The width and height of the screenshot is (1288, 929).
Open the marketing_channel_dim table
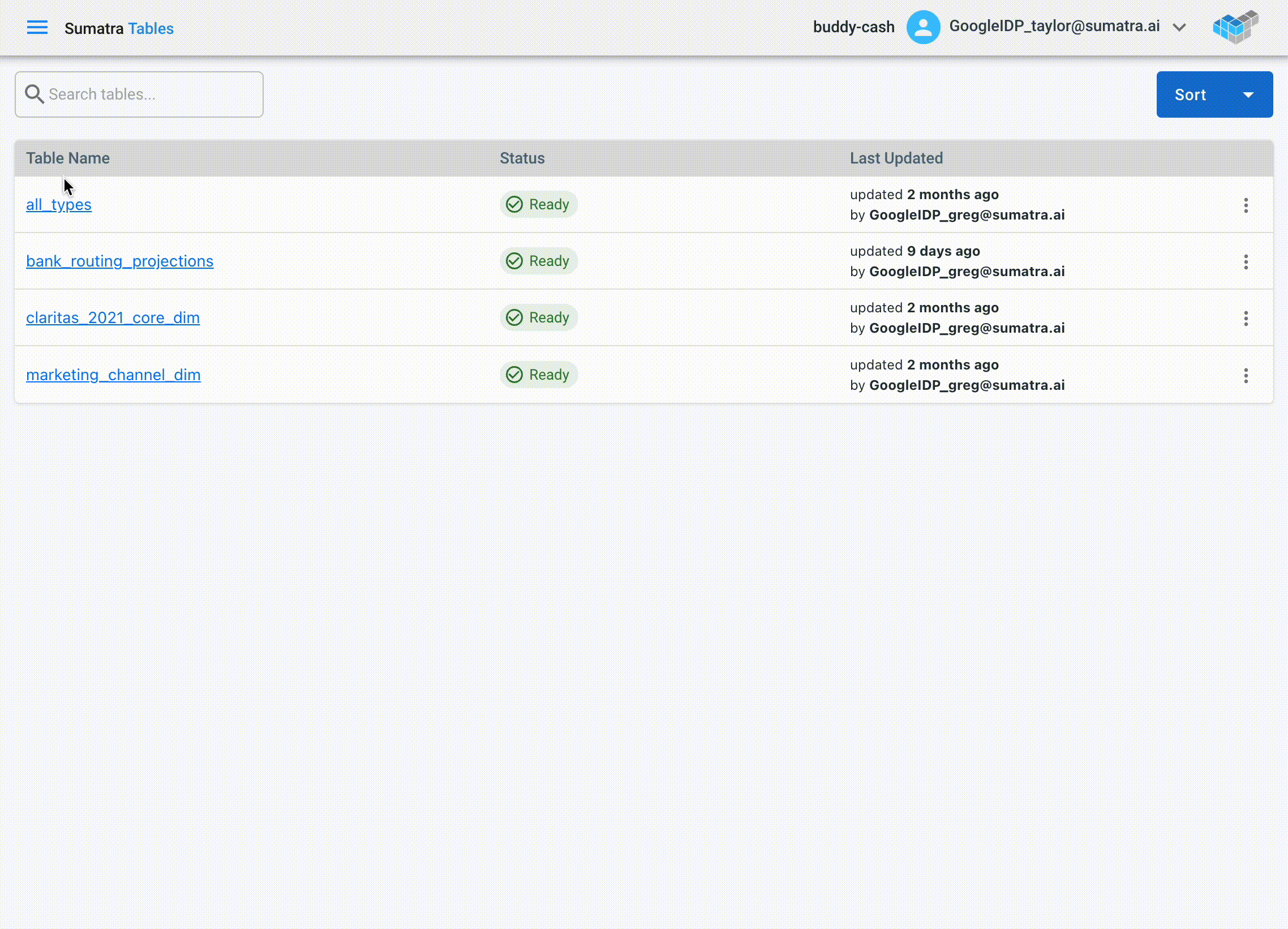pyautogui.click(x=113, y=375)
